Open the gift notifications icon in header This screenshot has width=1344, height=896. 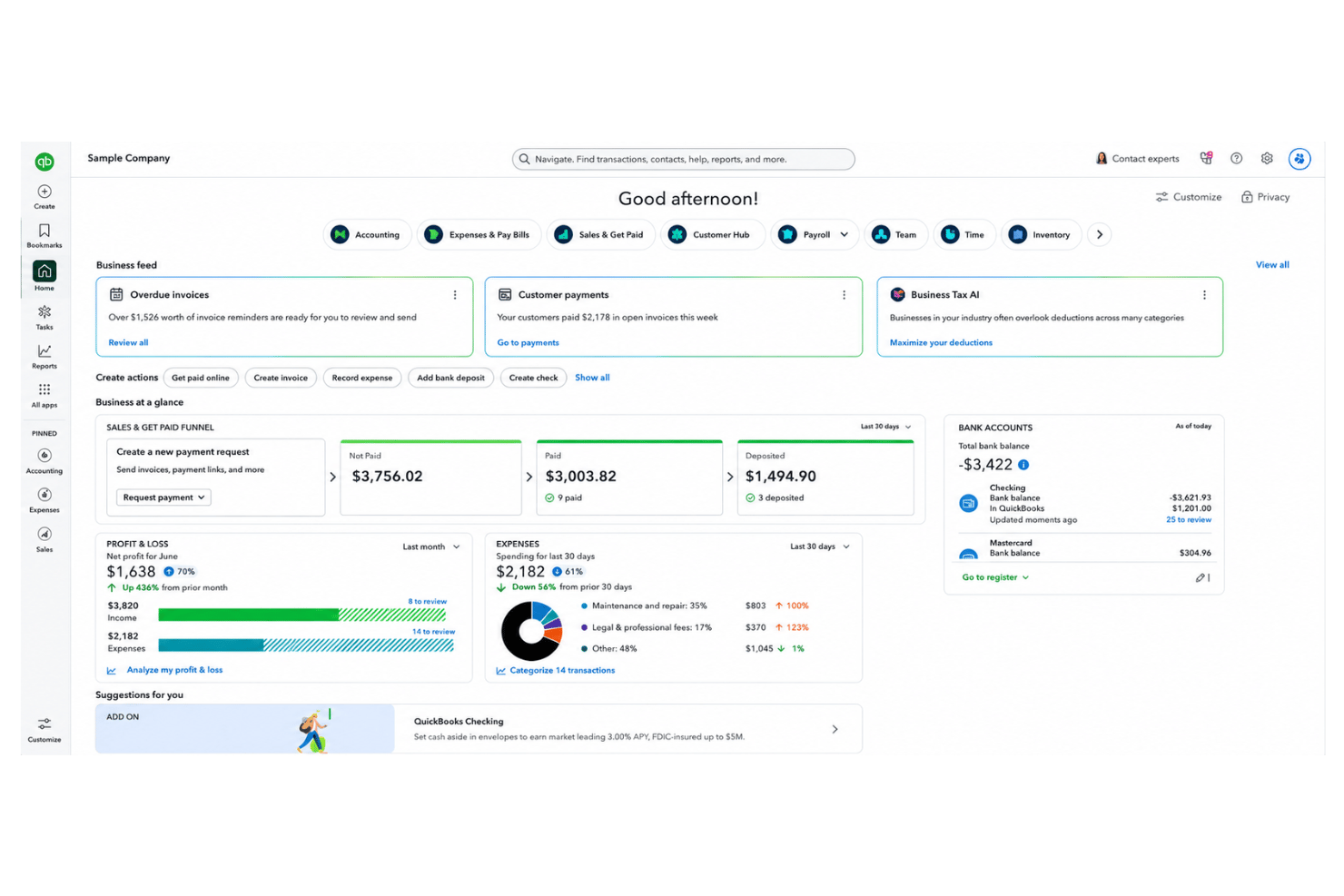[1206, 158]
